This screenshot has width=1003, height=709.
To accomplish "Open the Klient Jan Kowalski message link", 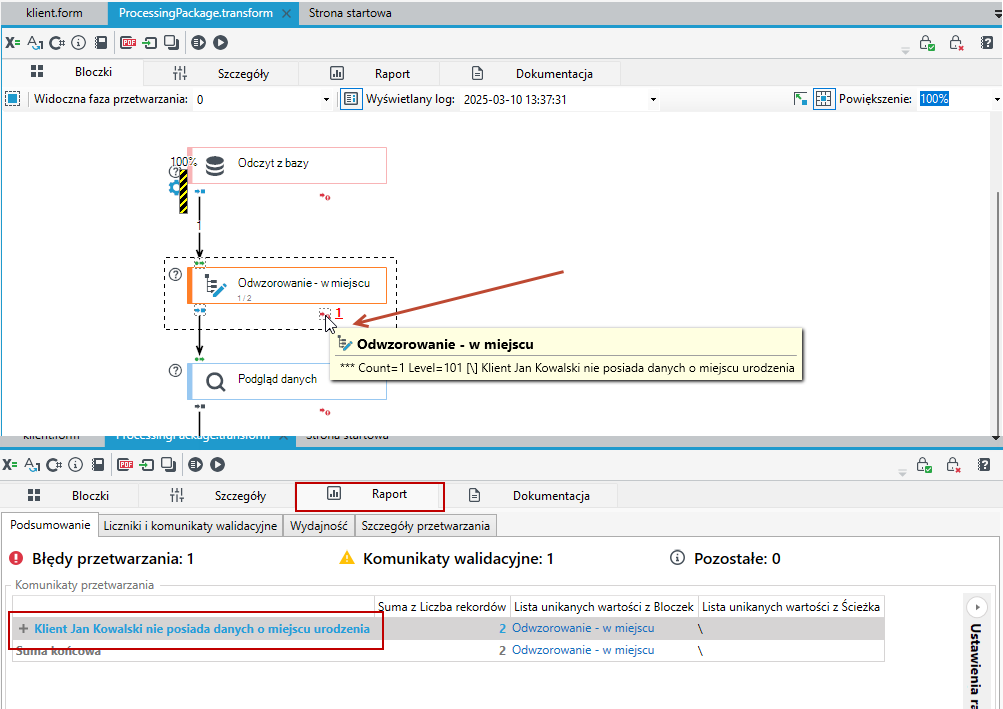I will (x=202, y=629).
